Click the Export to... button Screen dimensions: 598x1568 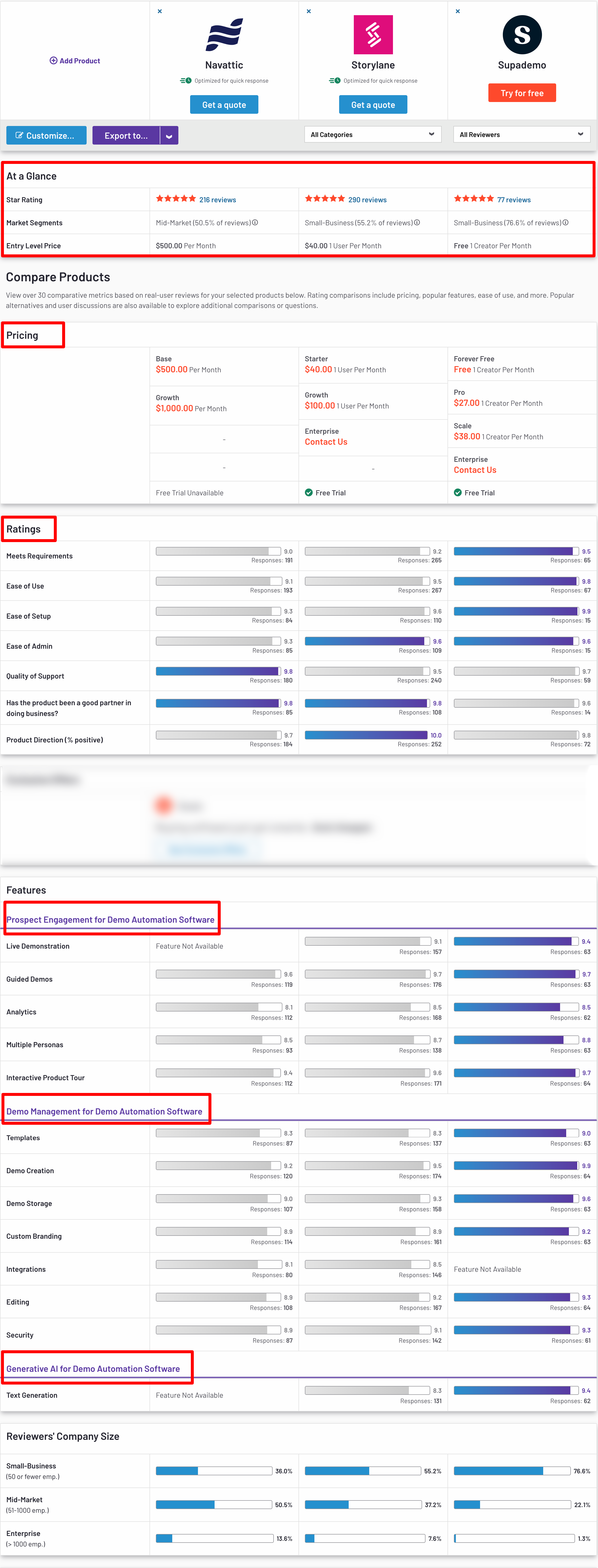pos(126,136)
